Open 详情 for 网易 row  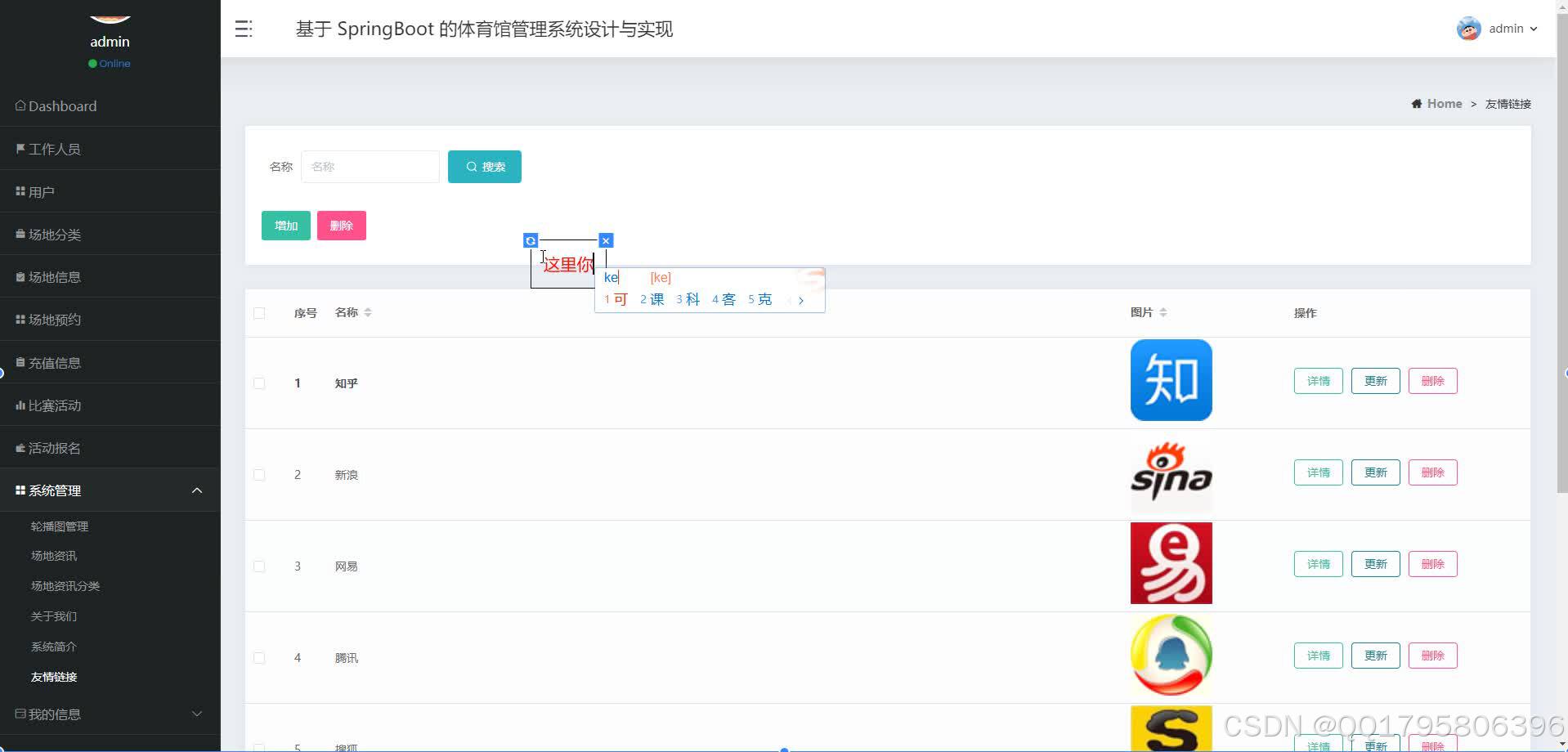click(x=1319, y=564)
